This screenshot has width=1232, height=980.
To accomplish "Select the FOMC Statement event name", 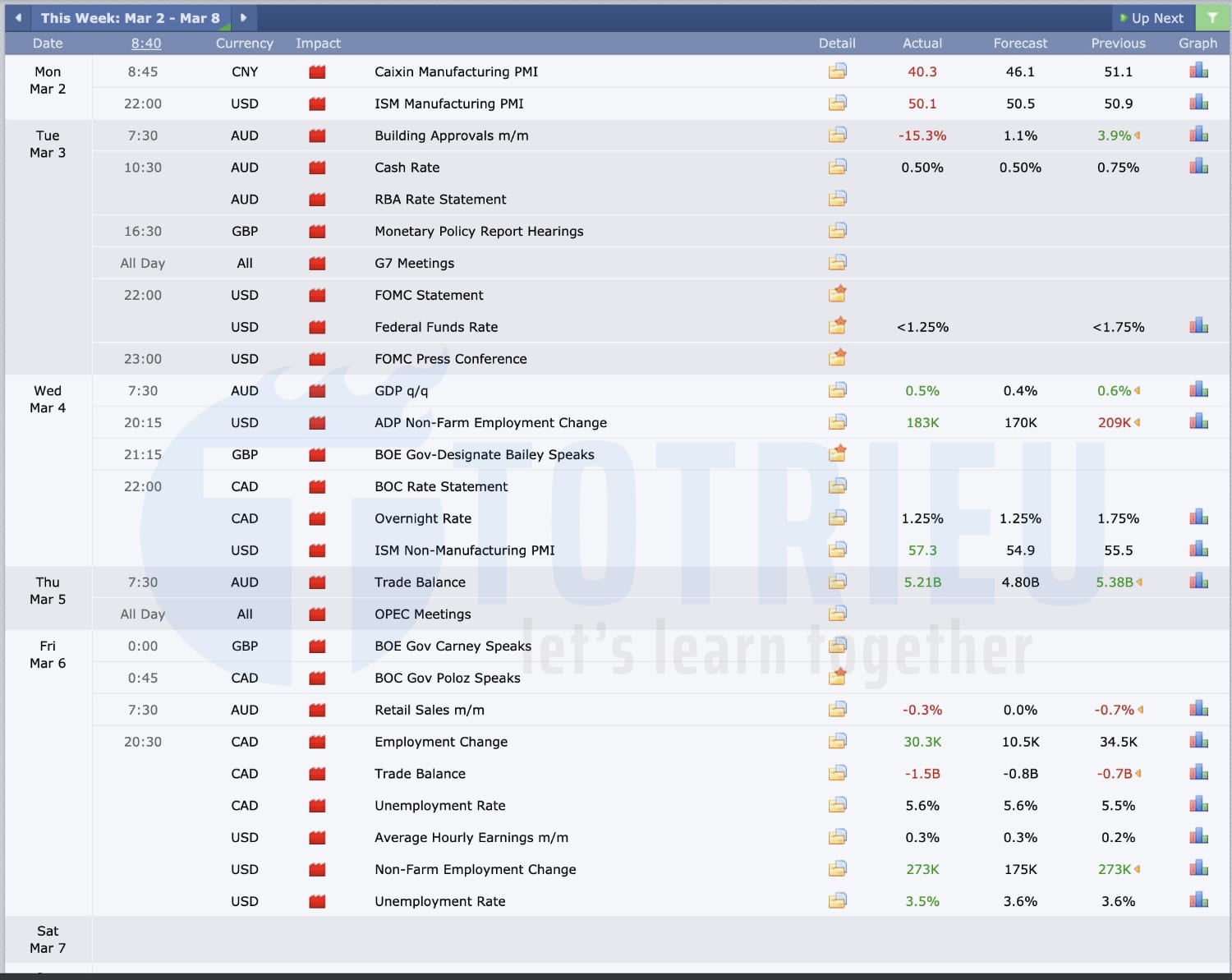I will coord(429,295).
